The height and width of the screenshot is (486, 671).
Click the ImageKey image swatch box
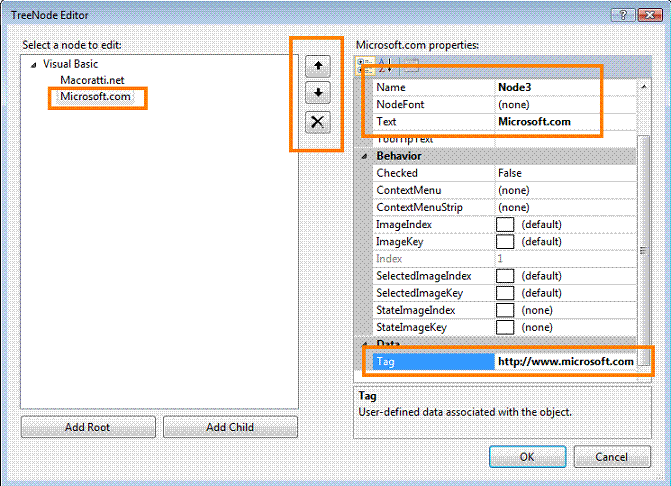coord(505,241)
